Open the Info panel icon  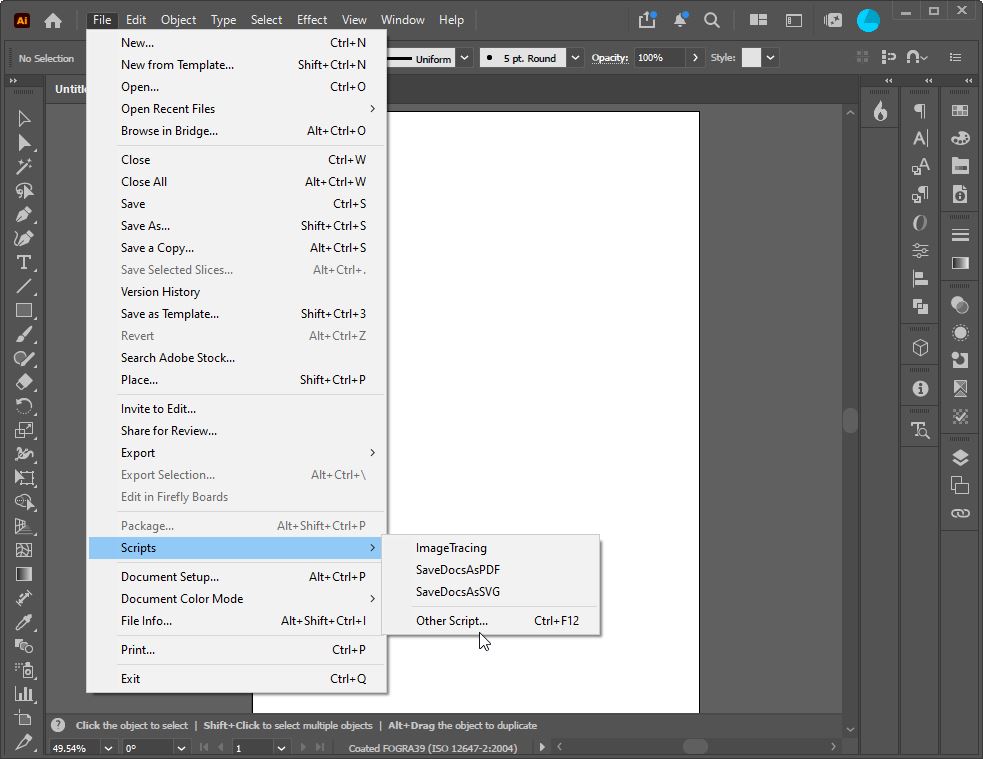tap(920, 389)
